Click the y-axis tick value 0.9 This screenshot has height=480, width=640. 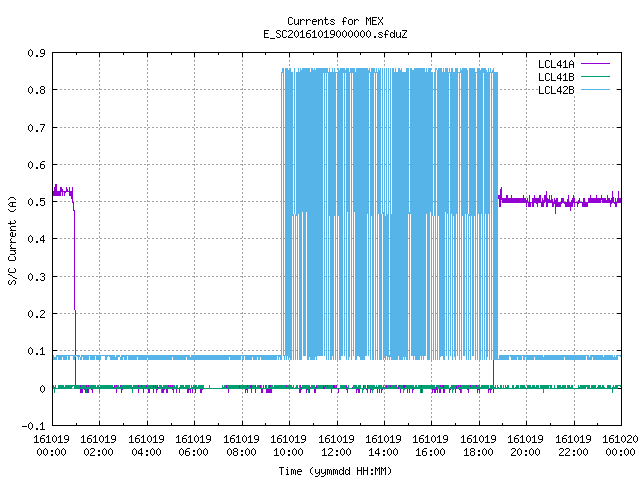coord(36,53)
